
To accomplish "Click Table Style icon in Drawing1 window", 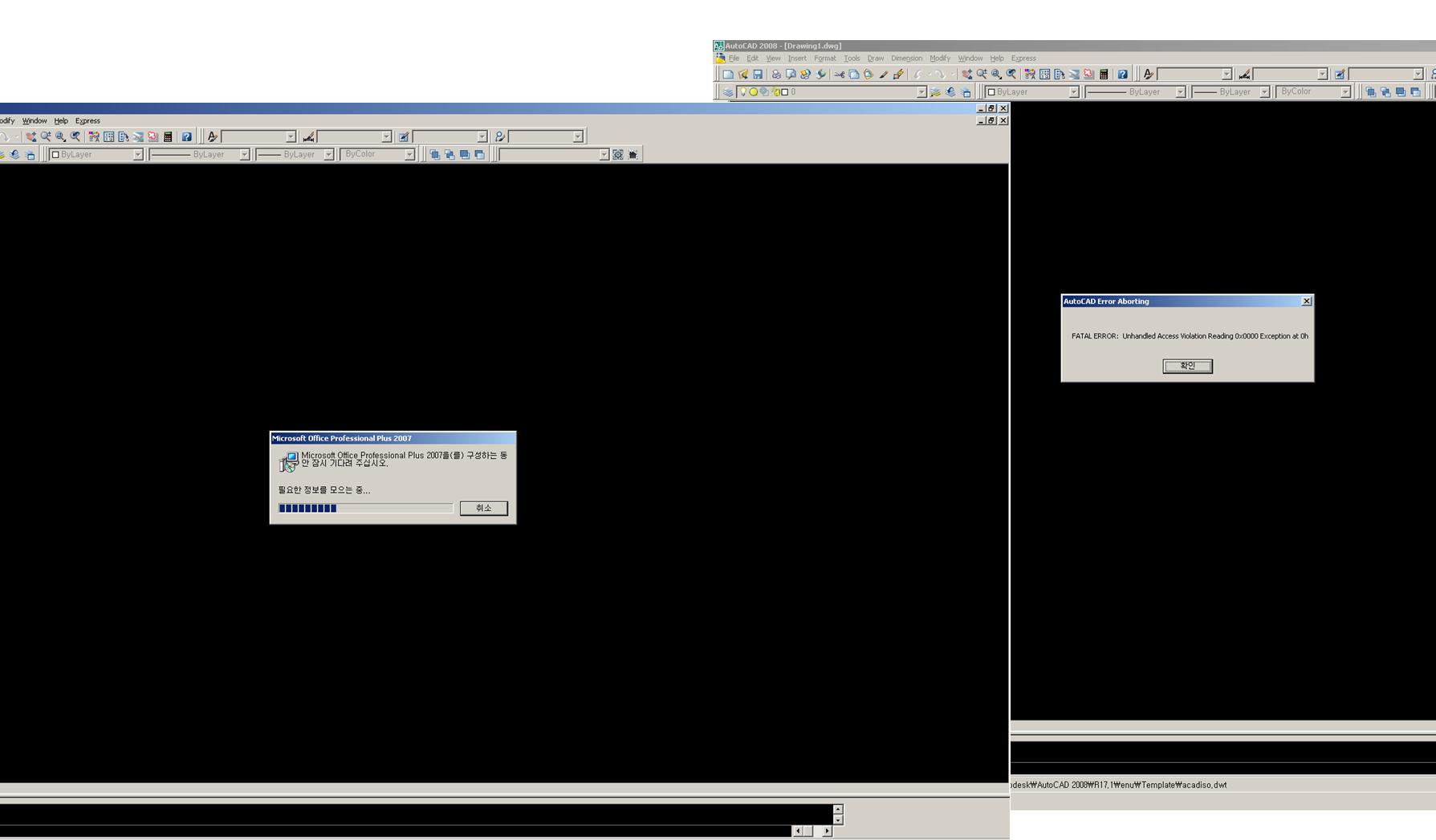I will point(1340,75).
